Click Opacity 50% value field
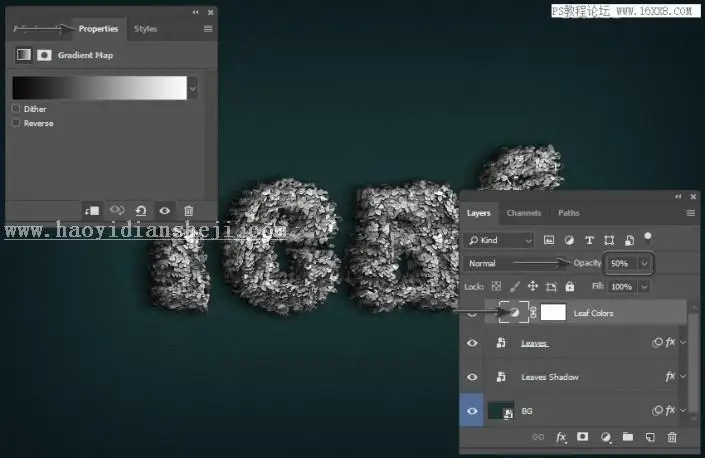The image size is (705, 458). tap(622, 263)
